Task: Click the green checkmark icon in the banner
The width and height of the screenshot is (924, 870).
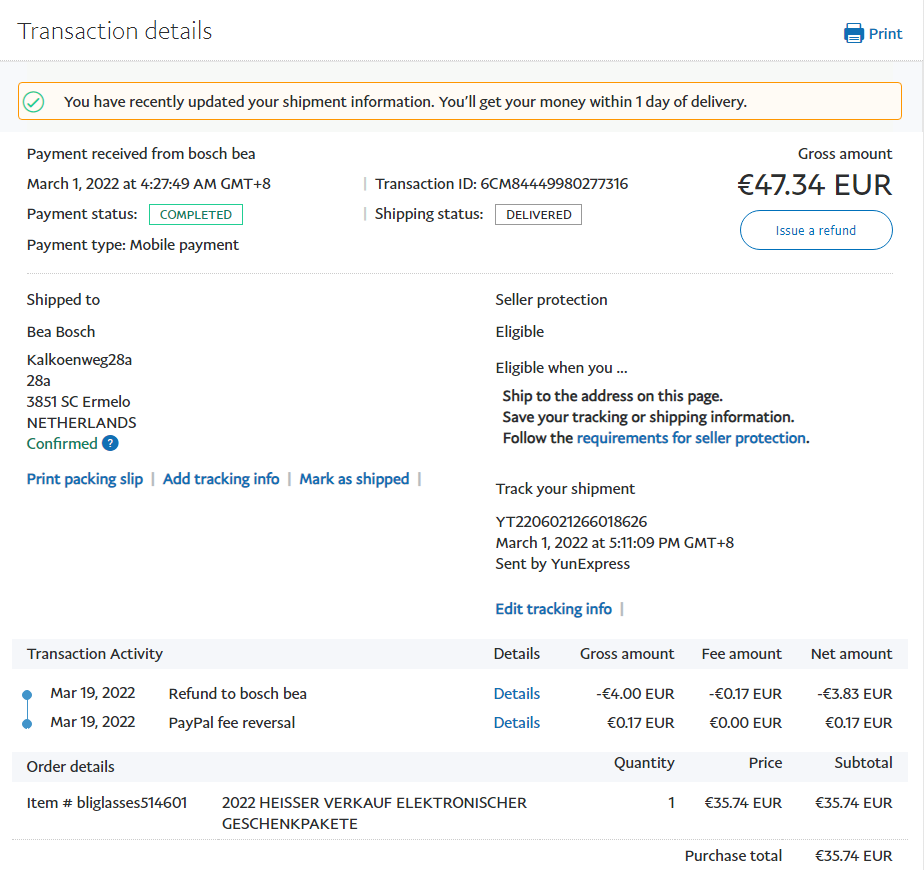Action: [x=34, y=102]
